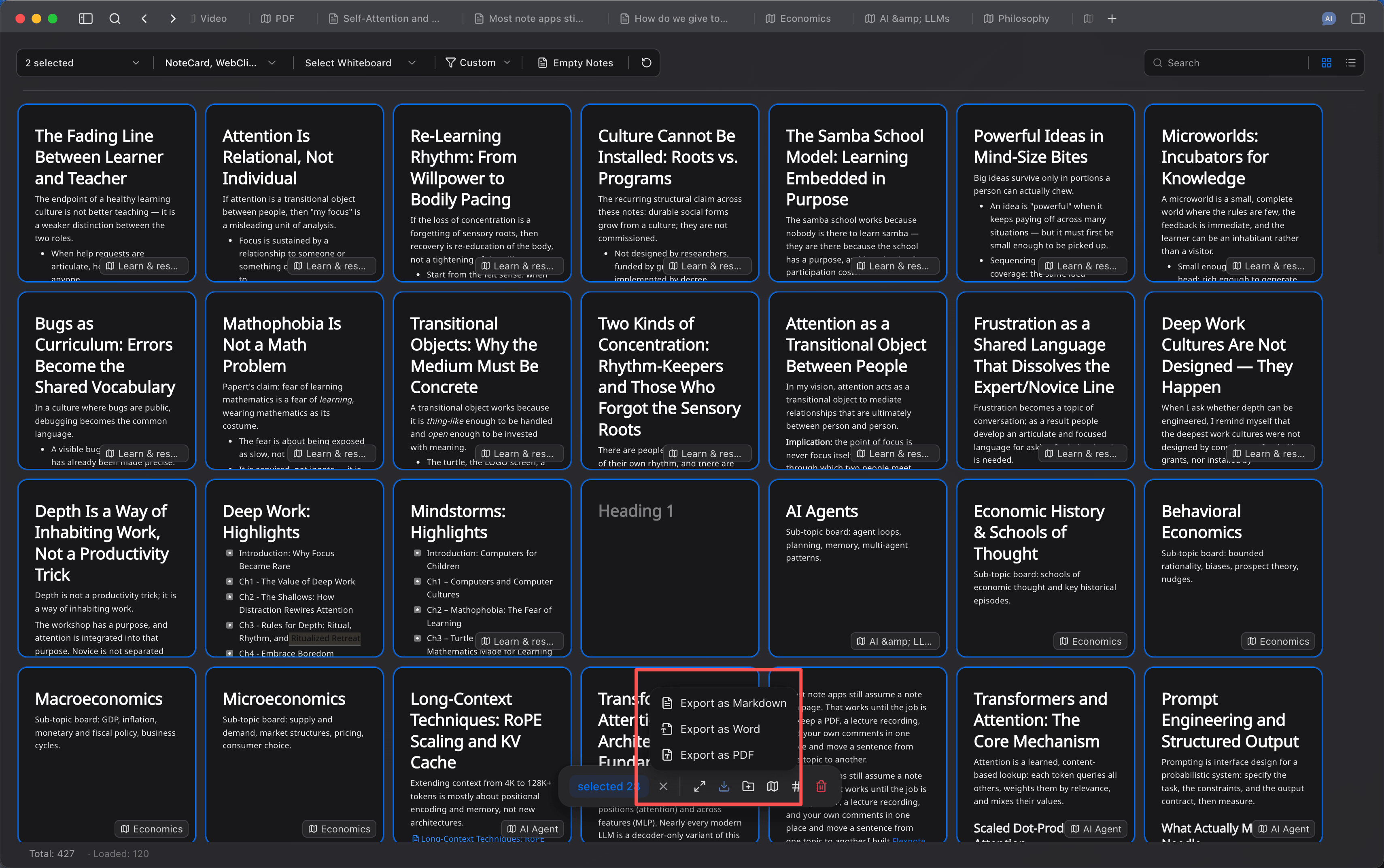The width and height of the screenshot is (1384, 868).
Task: Switch to grid view
Action: pos(1326,63)
